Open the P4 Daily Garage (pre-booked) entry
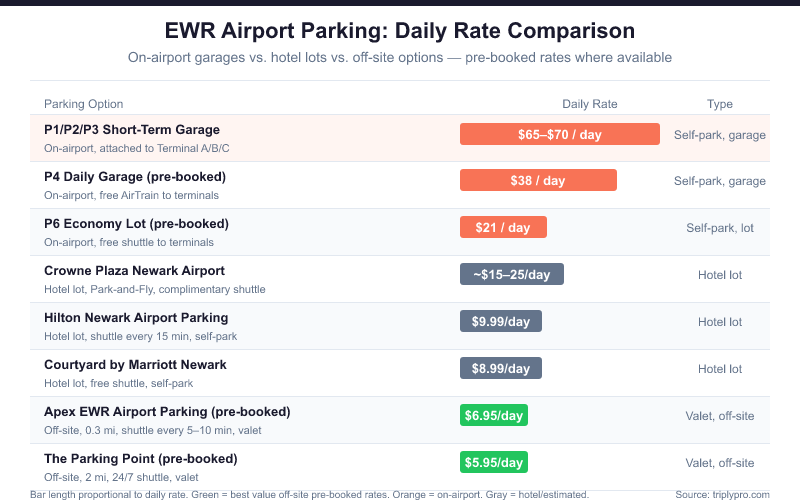This screenshot has width=800, height=500. pos(135,177)
